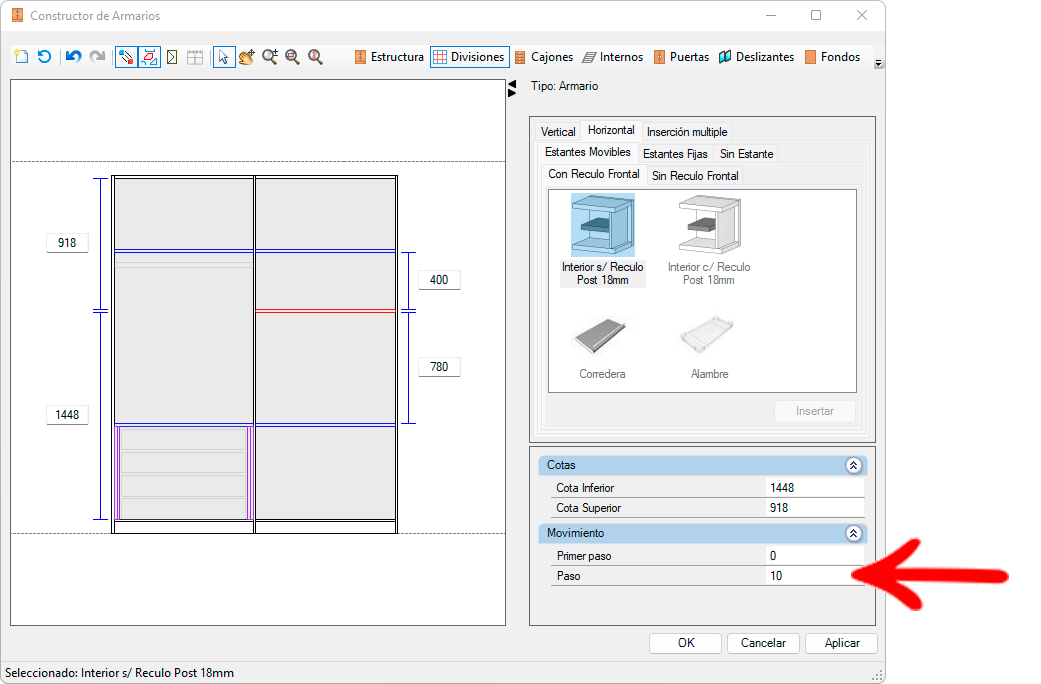Viewport: 1041px width, 684px height.
Task: Click the Aplicar button
Action: pos(841,643)
